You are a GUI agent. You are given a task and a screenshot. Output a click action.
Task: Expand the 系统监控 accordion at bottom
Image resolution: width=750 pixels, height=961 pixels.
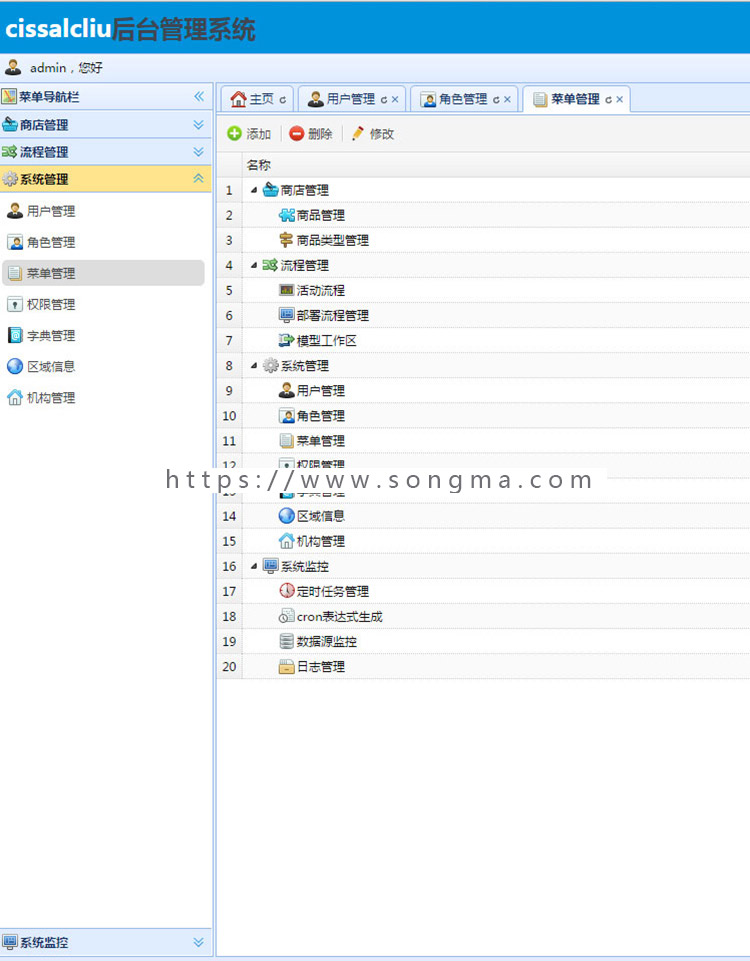click(x=199, y=942)
